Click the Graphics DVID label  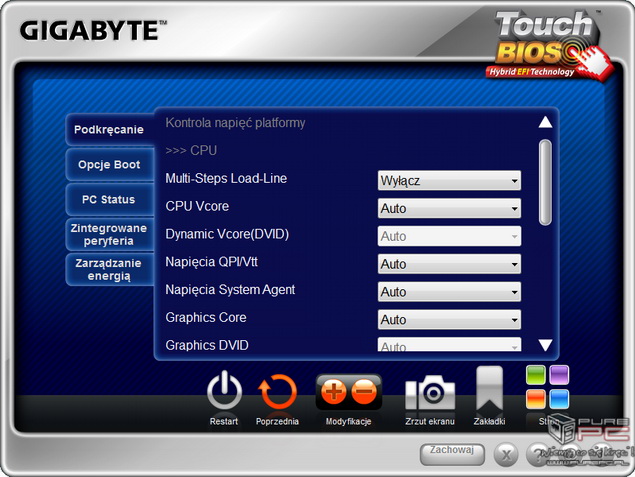[x=207, y=345]
